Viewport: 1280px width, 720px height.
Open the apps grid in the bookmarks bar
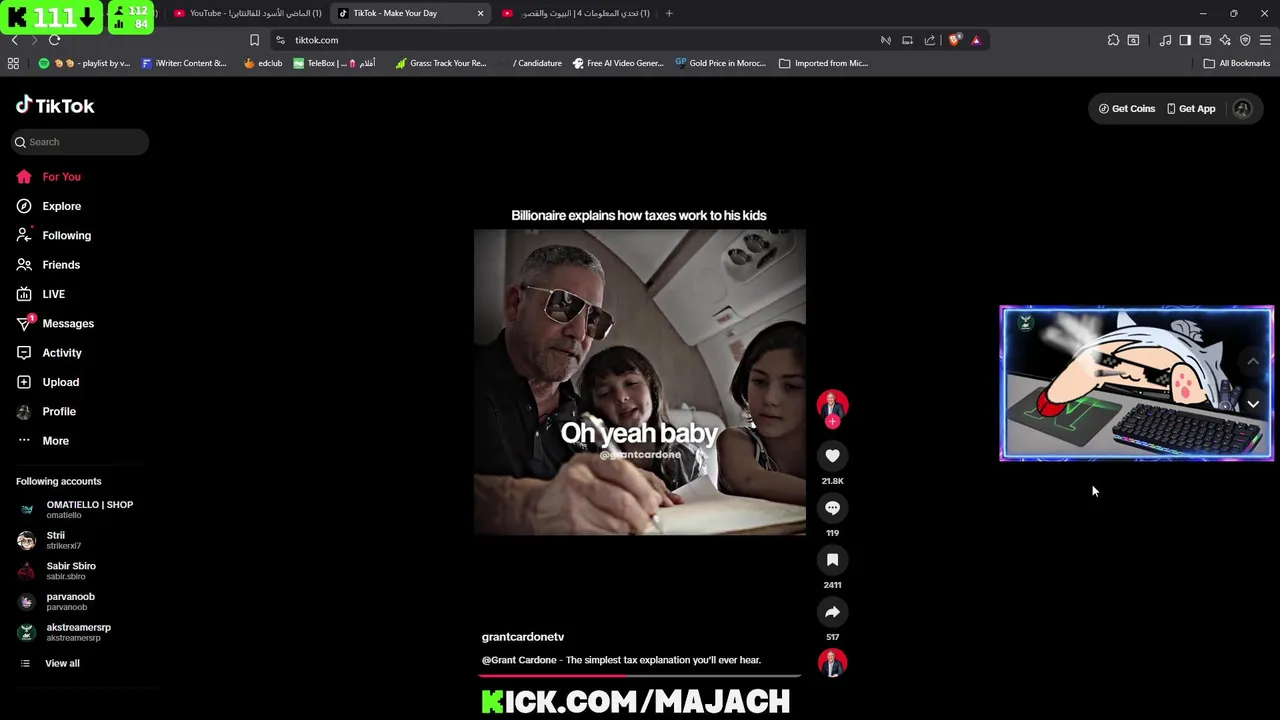pos(13,63)
